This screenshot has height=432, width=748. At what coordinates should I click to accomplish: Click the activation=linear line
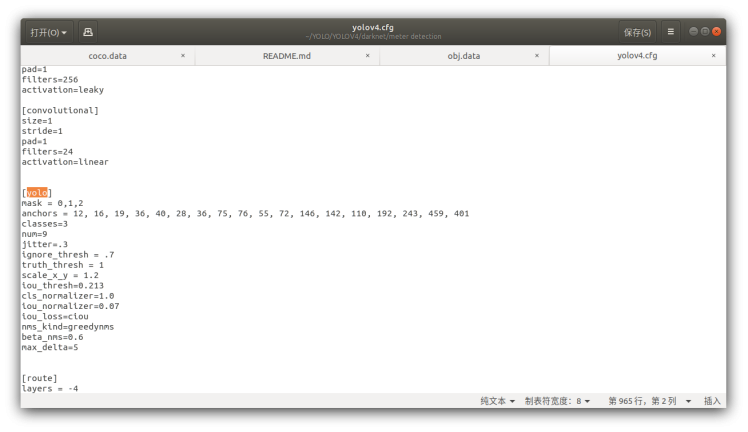click(x=65, y=162)
